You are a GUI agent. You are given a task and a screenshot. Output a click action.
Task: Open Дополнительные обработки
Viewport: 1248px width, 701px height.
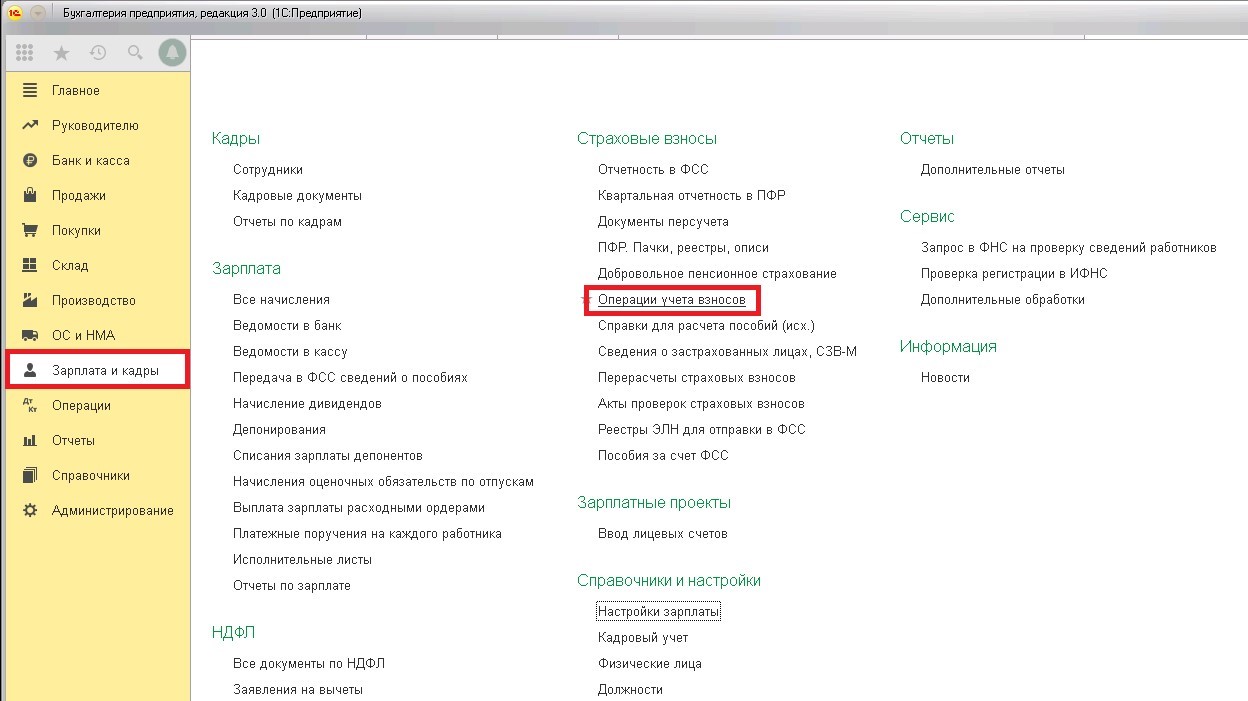(x=1003, y=300)
